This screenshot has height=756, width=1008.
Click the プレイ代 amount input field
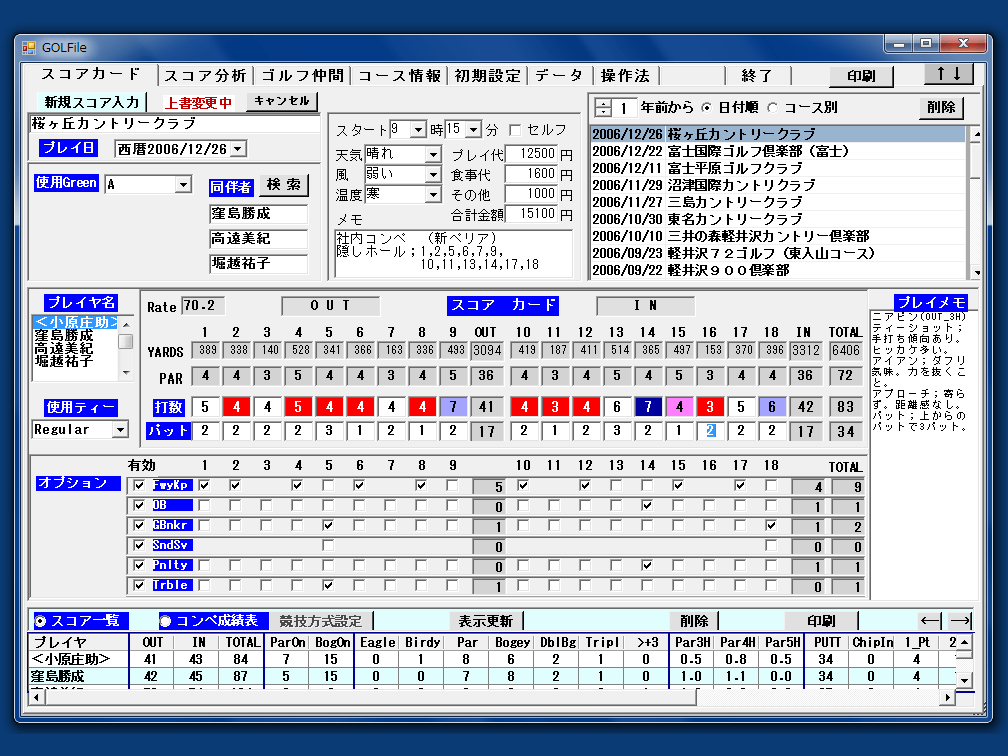530,155
